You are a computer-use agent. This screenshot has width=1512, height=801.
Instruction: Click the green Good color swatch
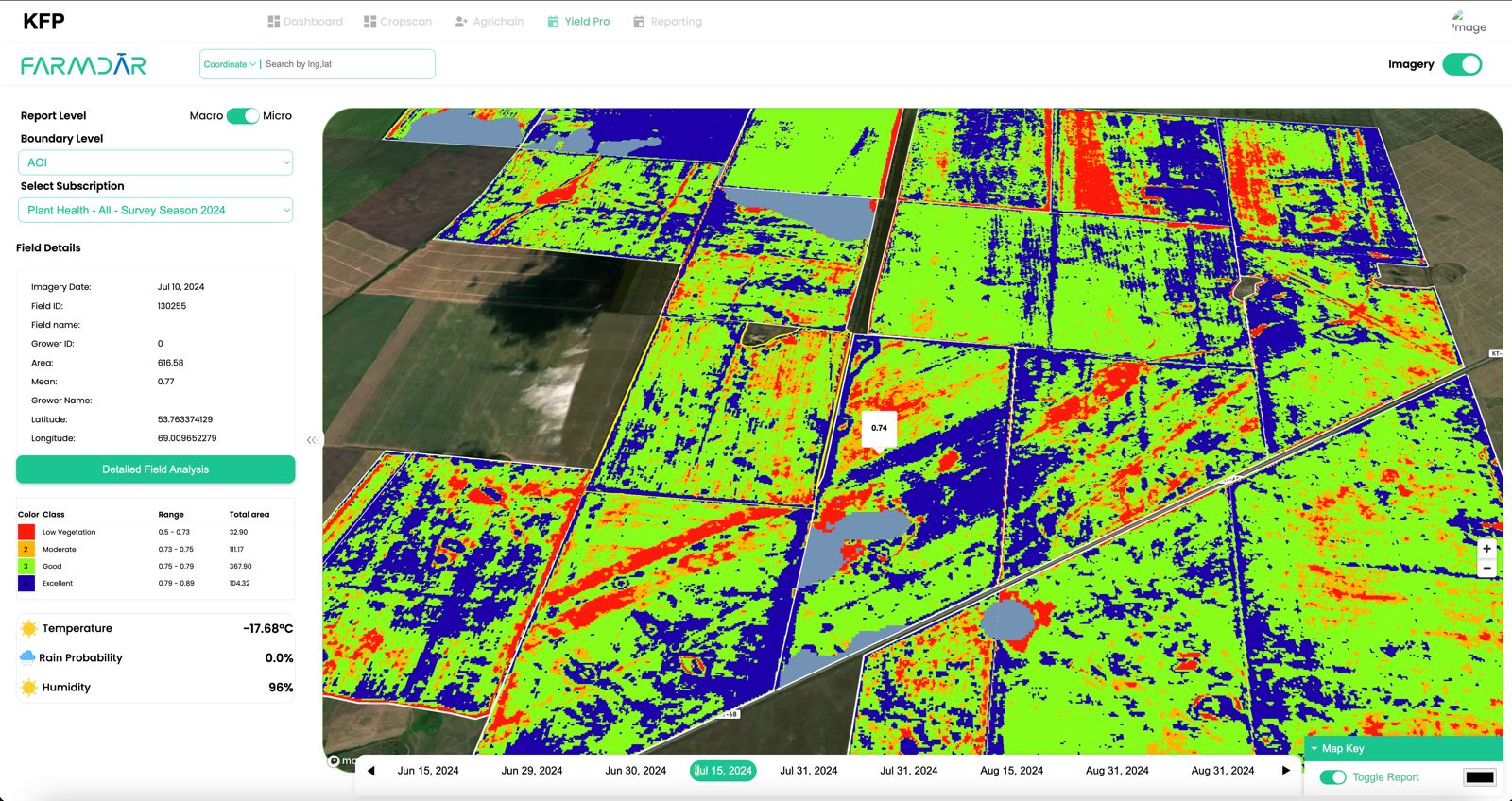click(x=26, y=566)
